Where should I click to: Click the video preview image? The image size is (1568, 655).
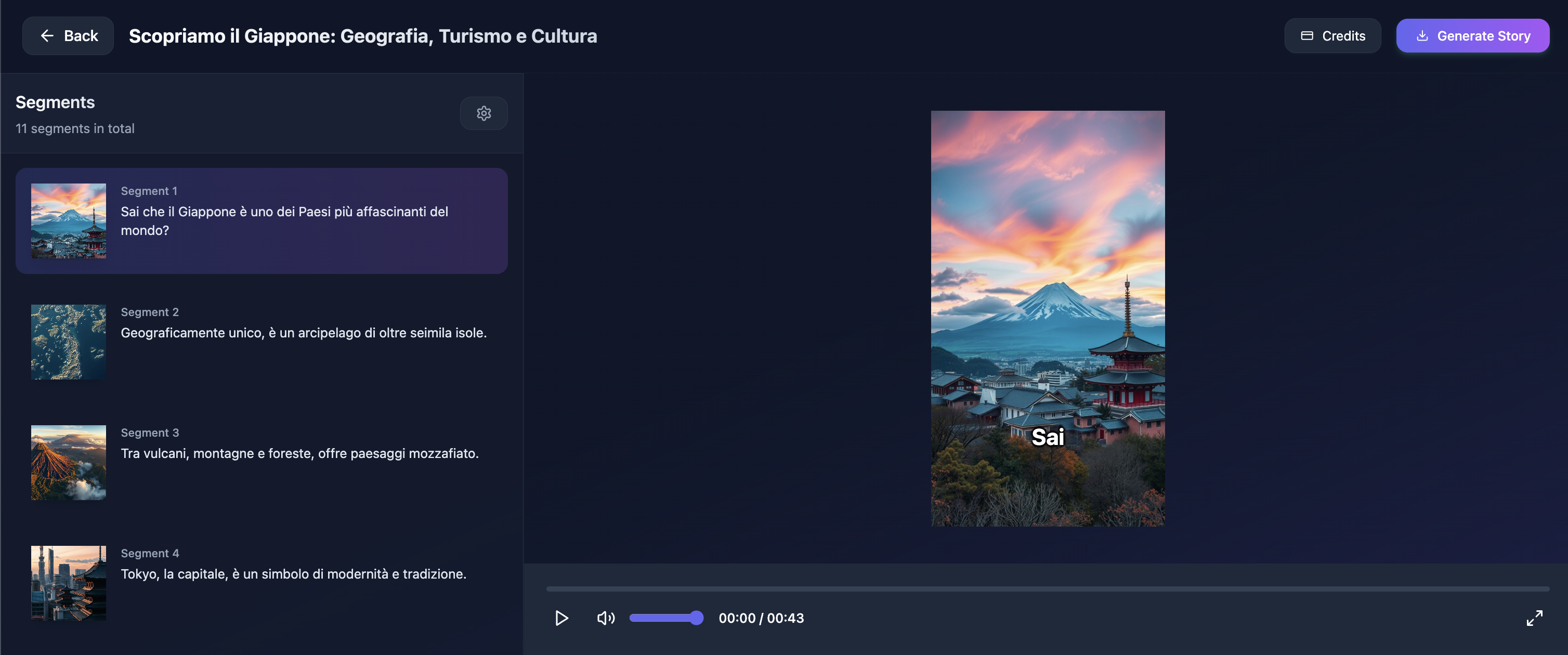coord(1047,318)
